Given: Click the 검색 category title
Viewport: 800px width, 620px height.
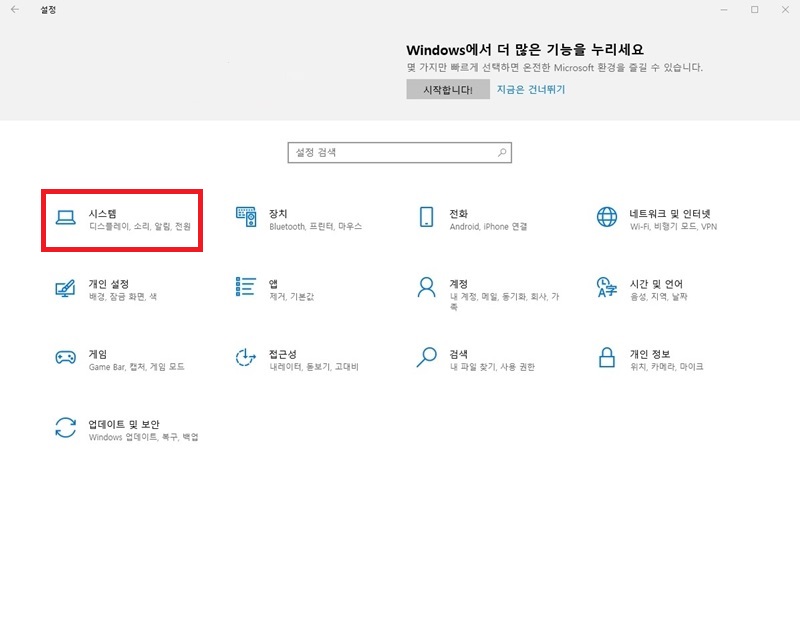Looking at the screenshot, I should (458, 354).
